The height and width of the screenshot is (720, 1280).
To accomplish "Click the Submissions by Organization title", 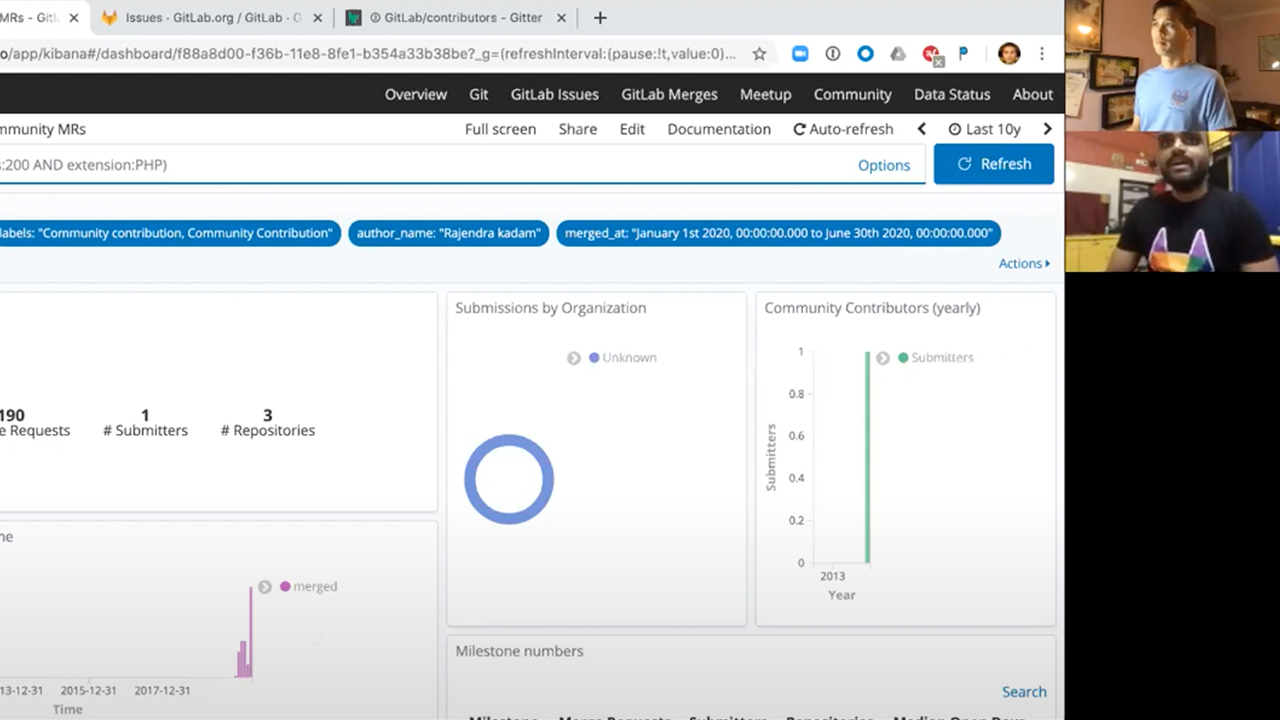I will coord(550,308).
